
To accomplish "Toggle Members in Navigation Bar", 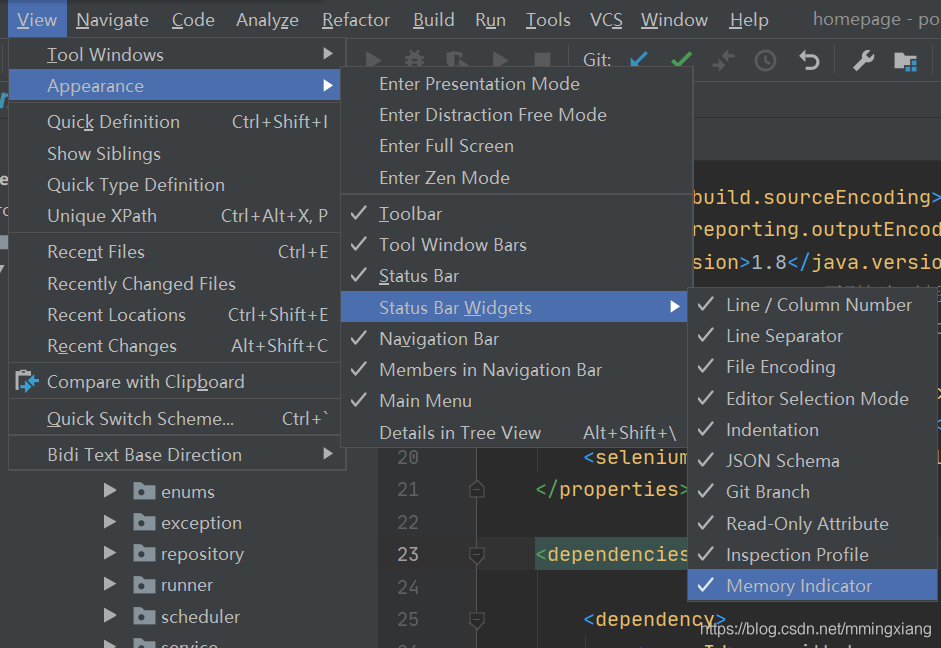I will coord(515,370).
